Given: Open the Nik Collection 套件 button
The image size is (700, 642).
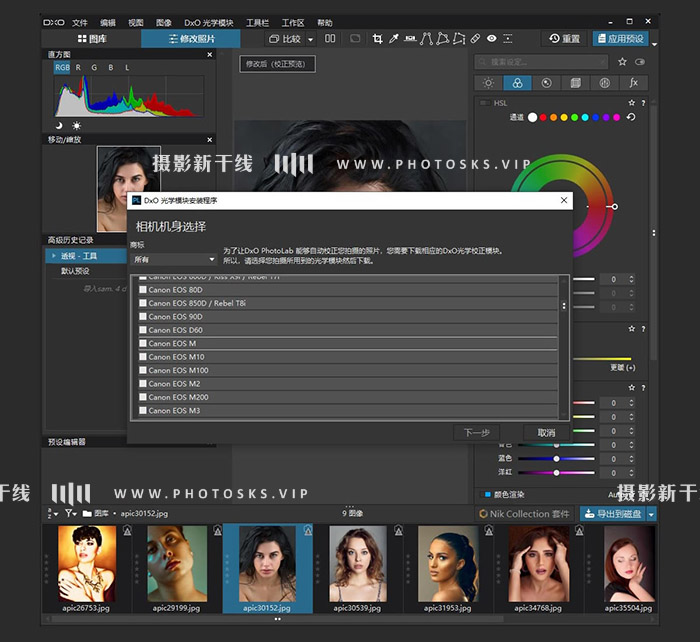Looking at the screenshot, I should tap(524, 514).
